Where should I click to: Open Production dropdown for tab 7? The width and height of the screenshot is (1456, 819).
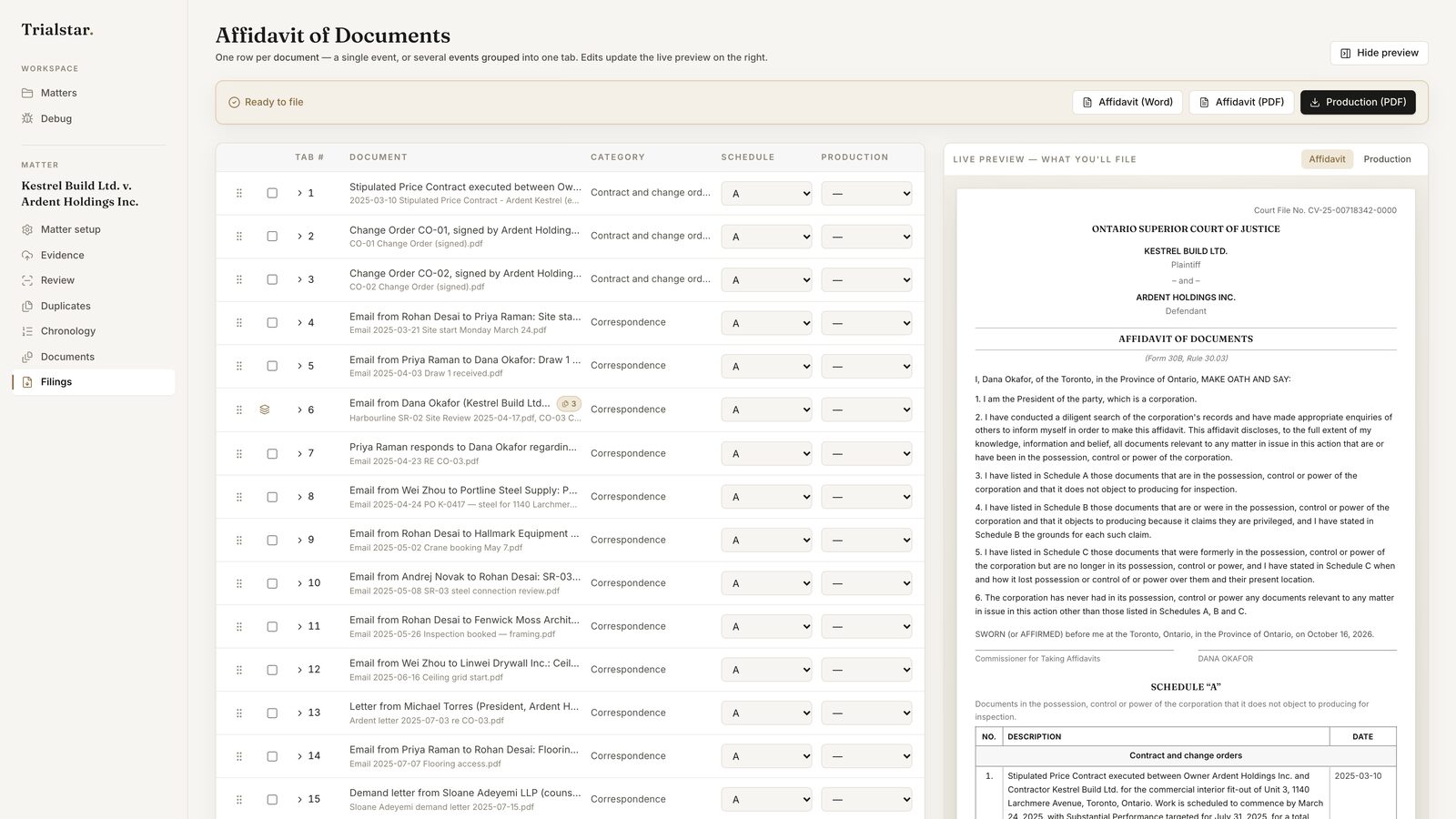(x=866, y=453)
